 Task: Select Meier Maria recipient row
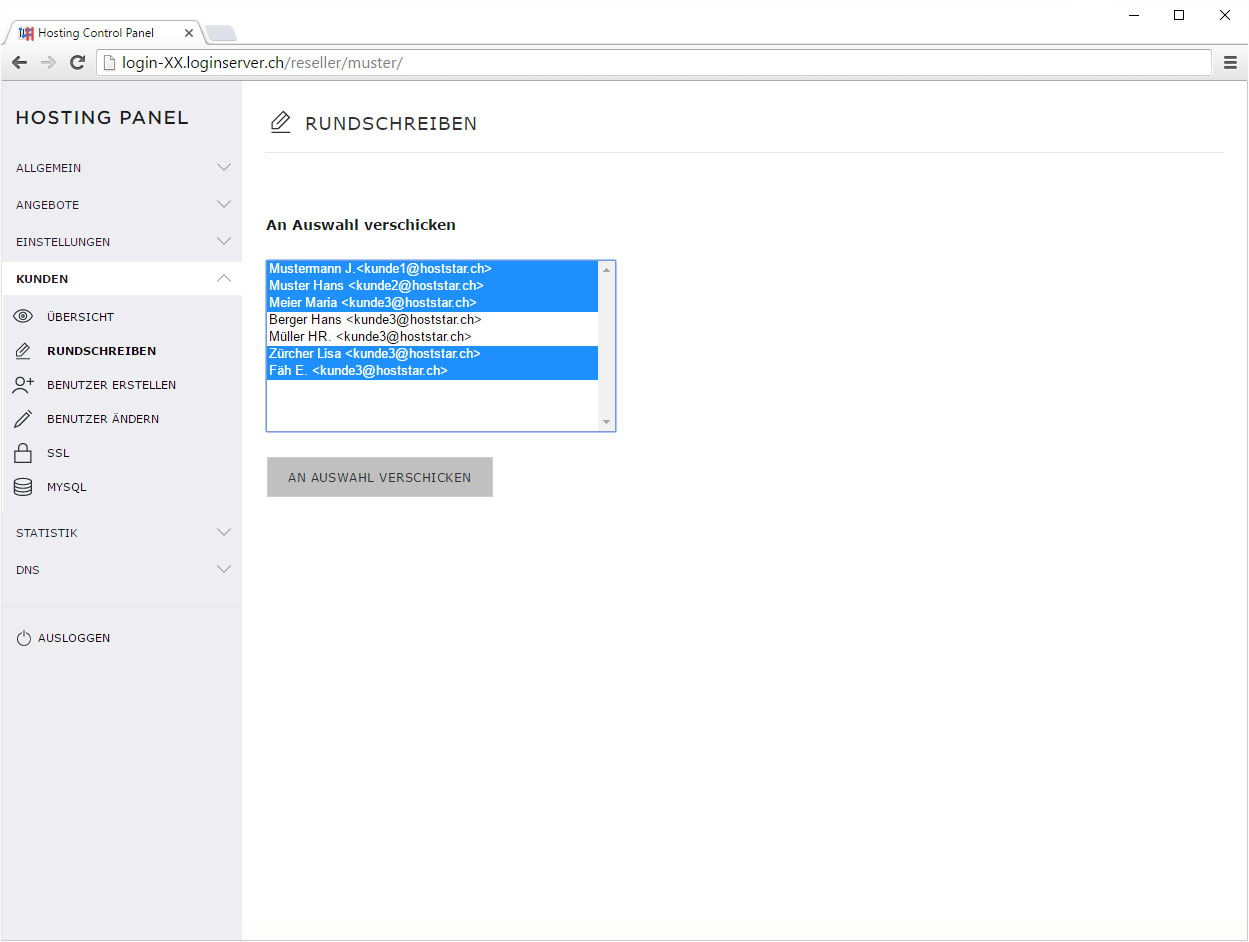[432, 303]
